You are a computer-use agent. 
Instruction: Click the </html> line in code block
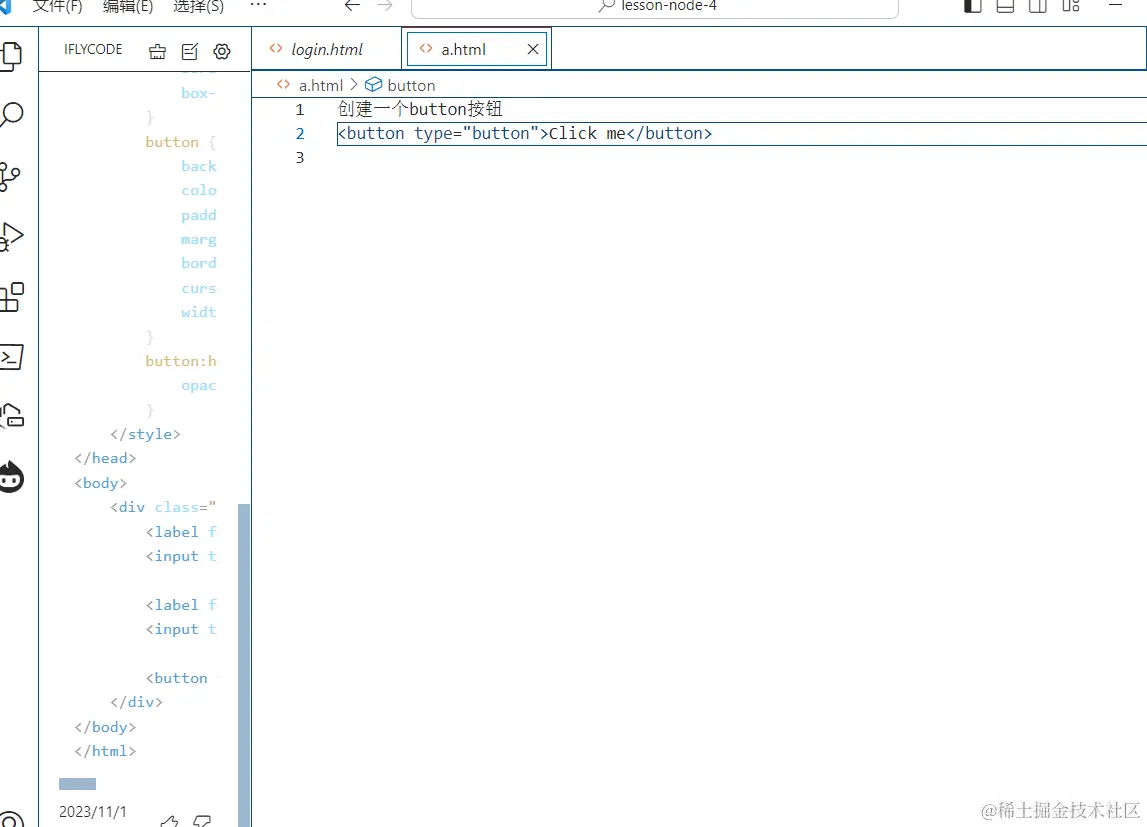pyautogui.click(x=105, y=751)
